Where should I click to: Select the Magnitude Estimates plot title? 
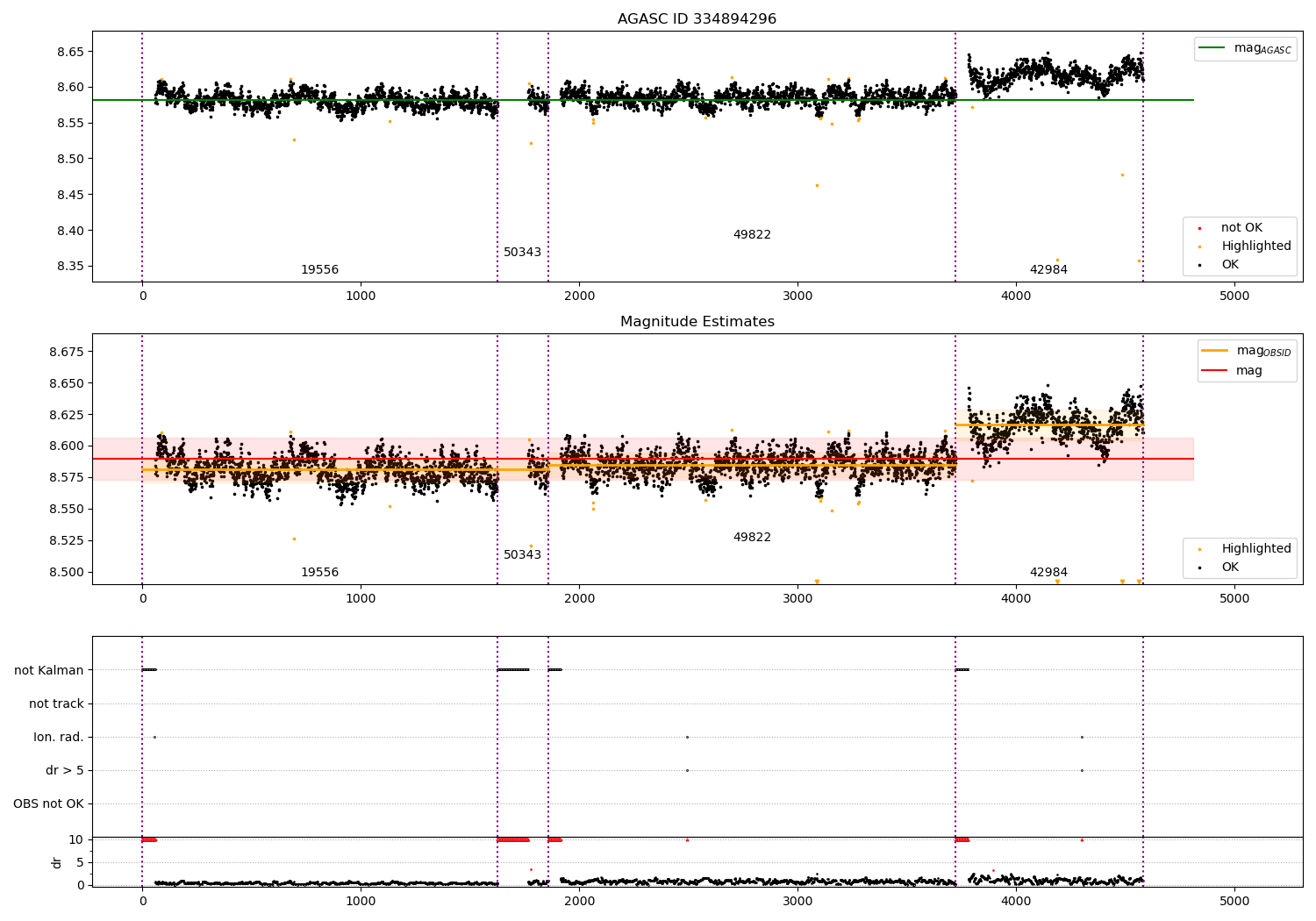click(x=697, y=322)
